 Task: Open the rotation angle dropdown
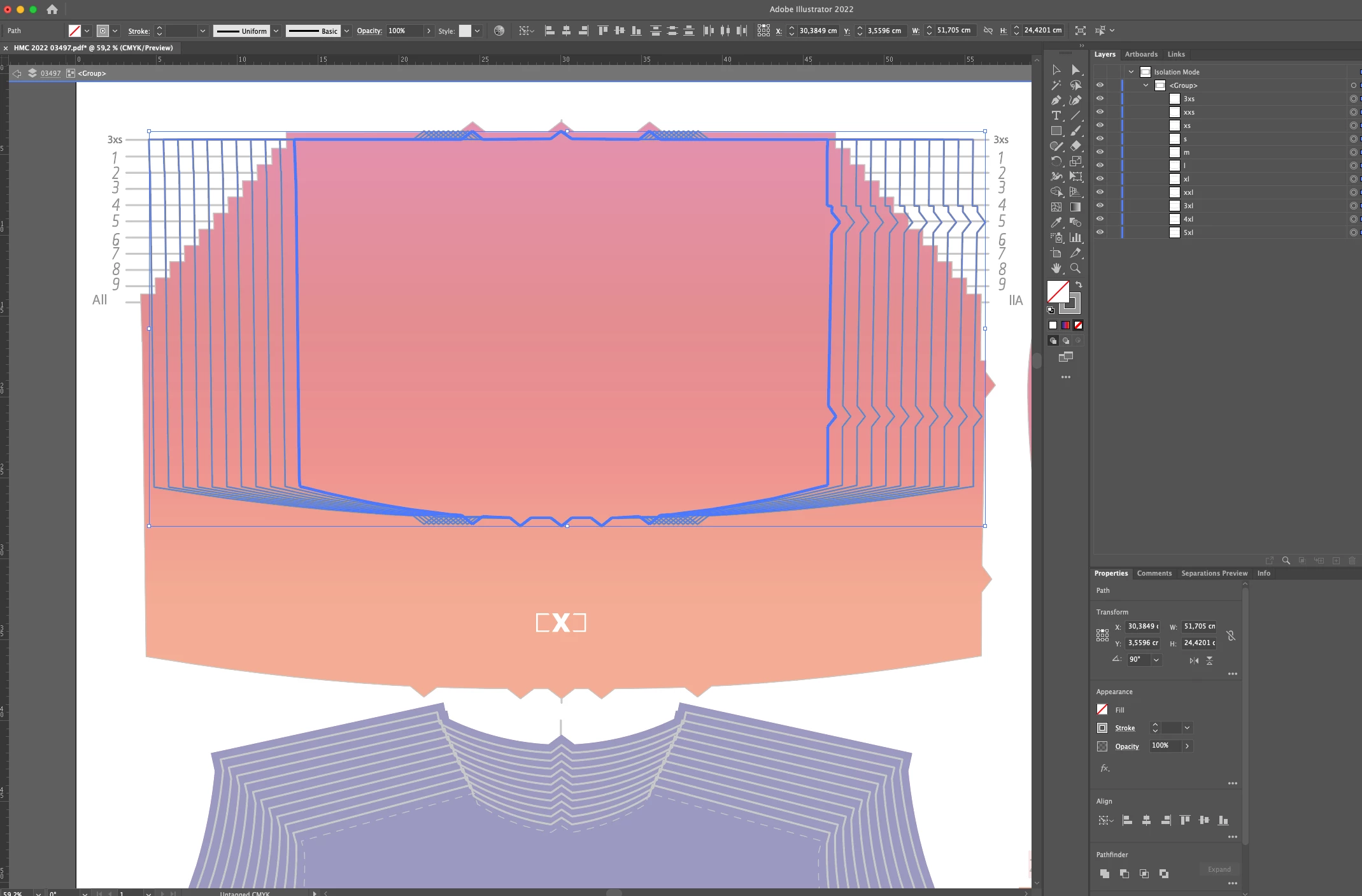pyautogui.click(x=1156, y=660)
